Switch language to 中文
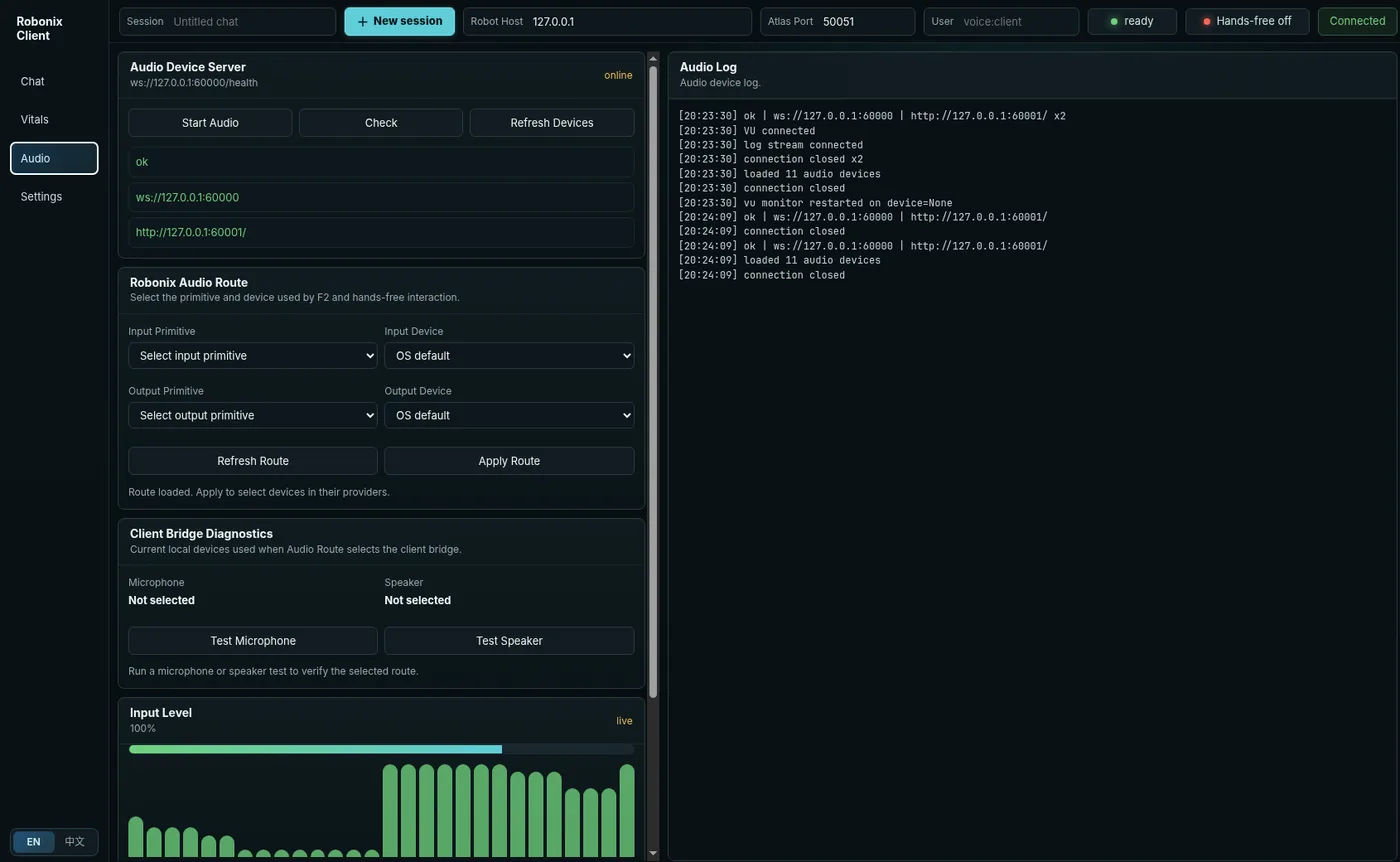 click(x=75, y=842)
